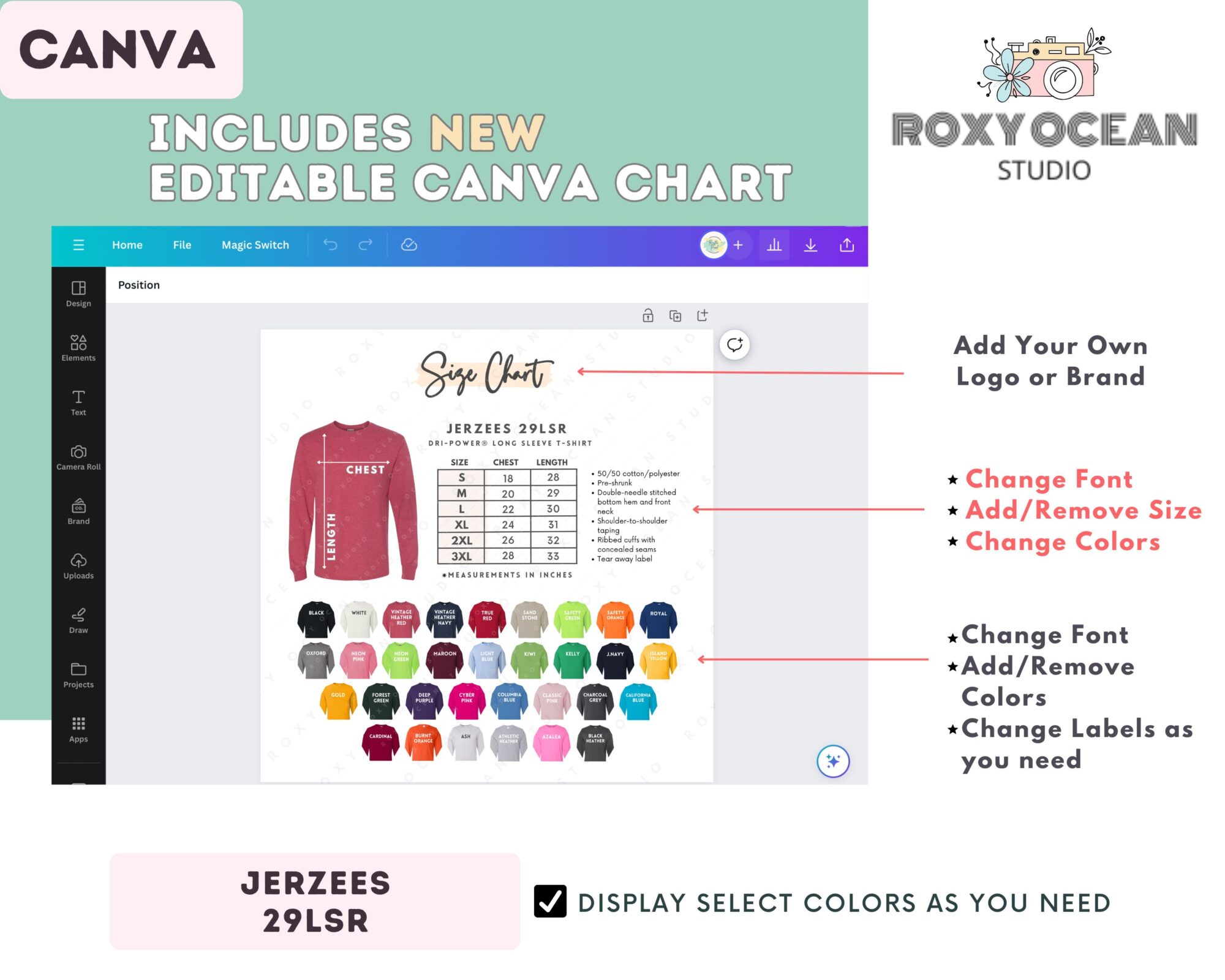
Task: Open the File menu
Action: (x=181, y=244)
